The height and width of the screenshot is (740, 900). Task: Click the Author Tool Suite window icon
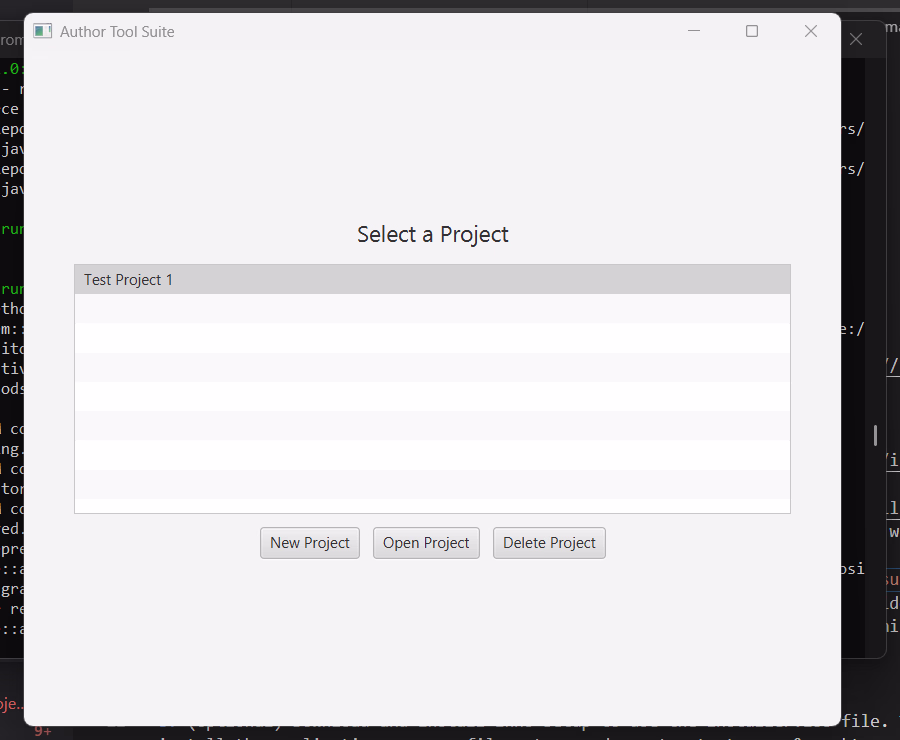click(42, 31)
